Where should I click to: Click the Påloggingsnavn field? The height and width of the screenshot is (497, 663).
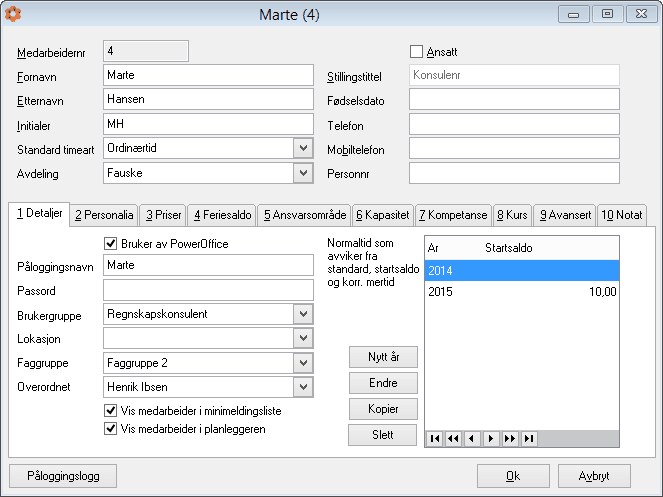point(208,265)
